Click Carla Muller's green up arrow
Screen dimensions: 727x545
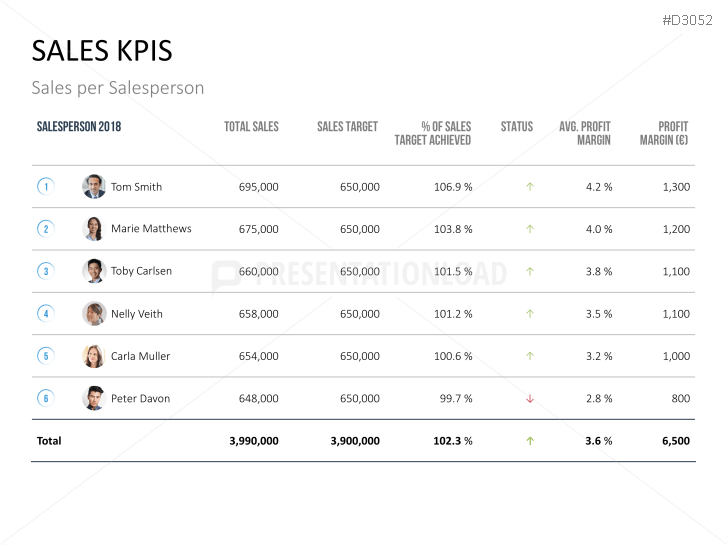tap(530, 356)
